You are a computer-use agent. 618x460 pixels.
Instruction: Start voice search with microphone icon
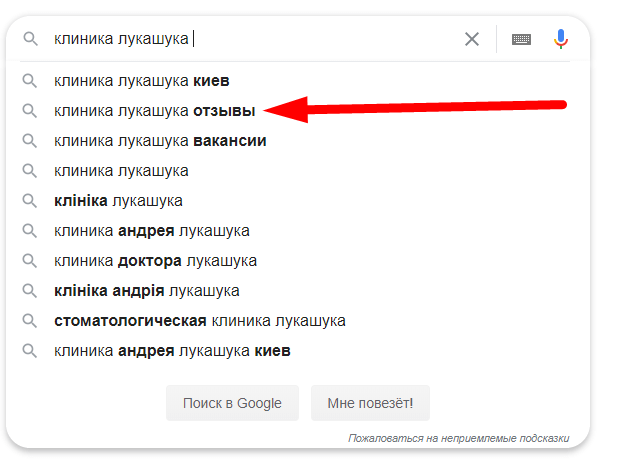tap(561, 39)
